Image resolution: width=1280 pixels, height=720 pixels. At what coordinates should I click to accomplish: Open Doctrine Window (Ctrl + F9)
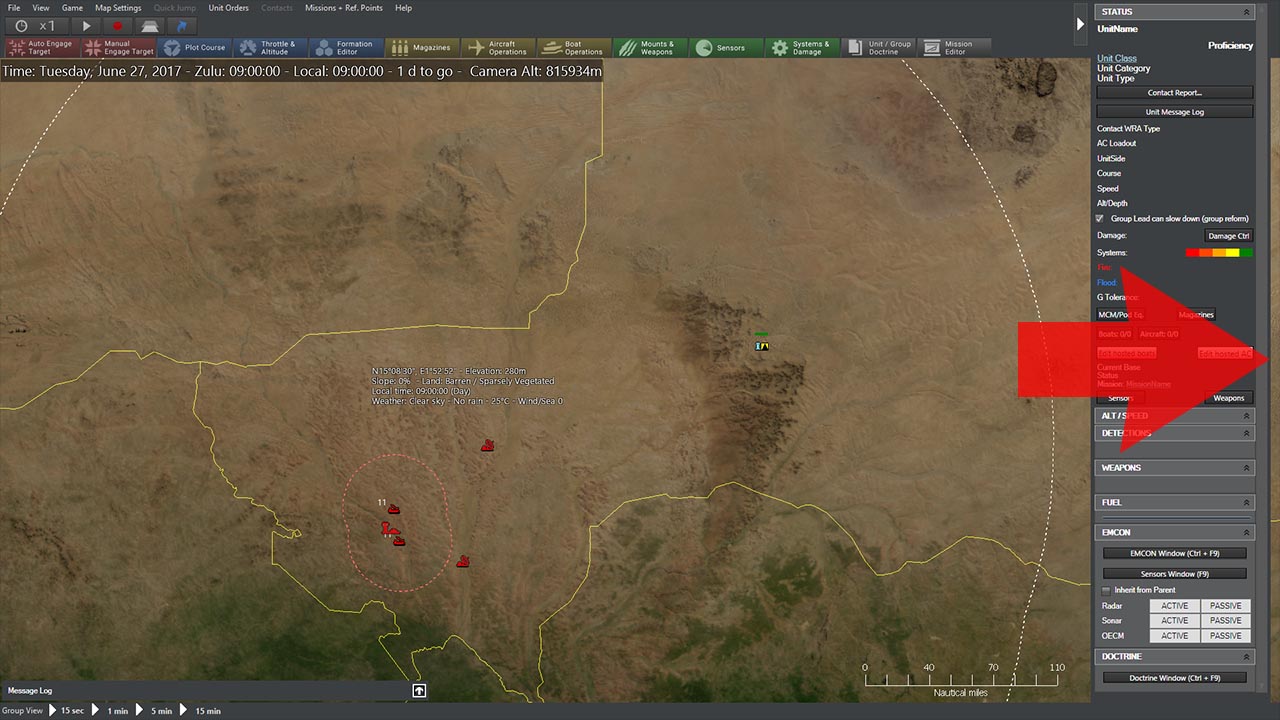coord(1174,678)
